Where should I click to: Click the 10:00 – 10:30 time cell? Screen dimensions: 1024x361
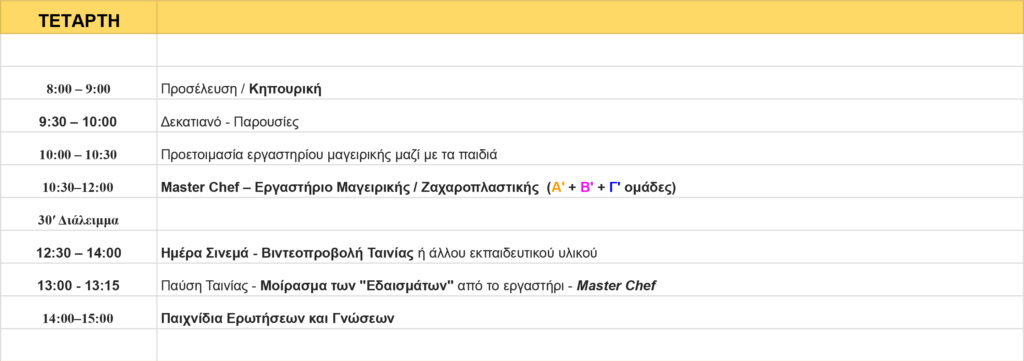pos(78,155)
